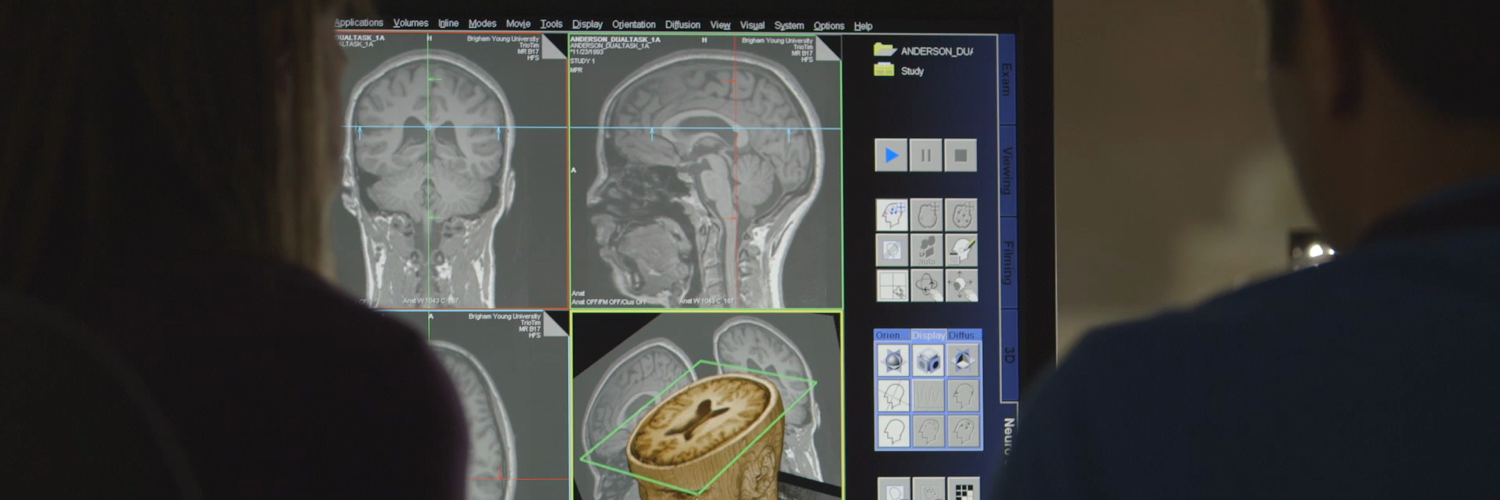Start movie playback with the blue play button
Viewport: 1500px width, 500px height.
click(891, 155)
